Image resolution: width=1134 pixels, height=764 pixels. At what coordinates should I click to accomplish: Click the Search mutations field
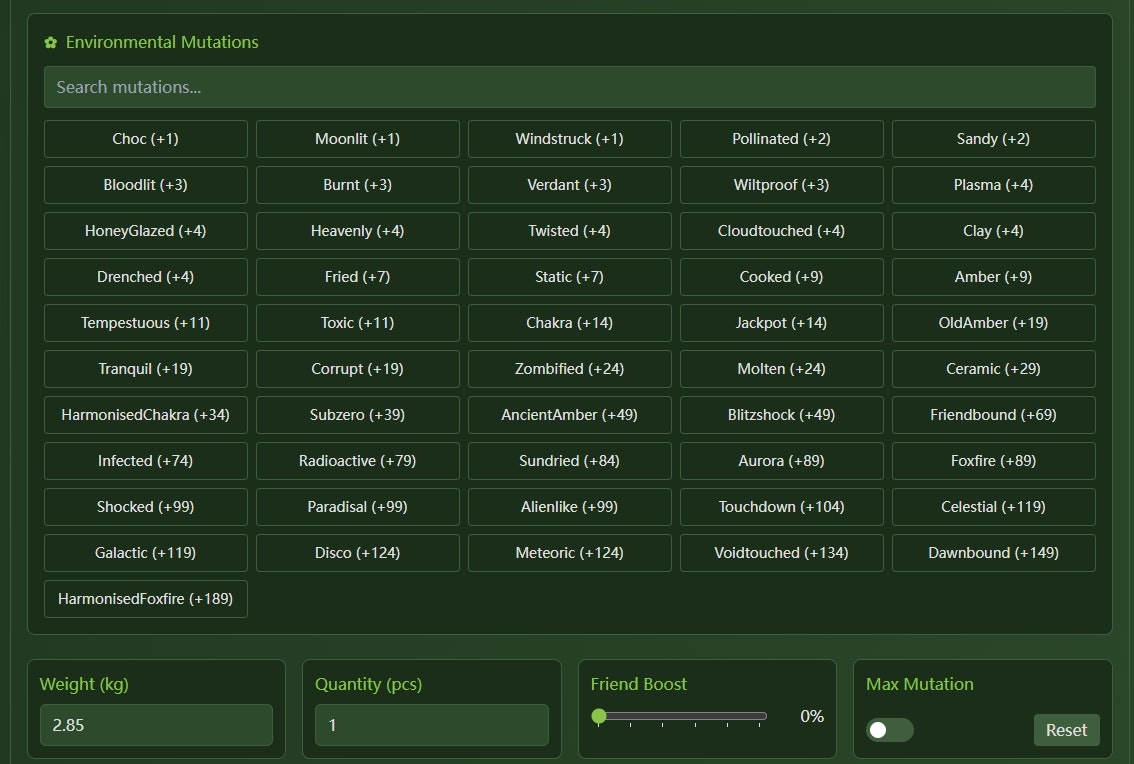point(570,87)
